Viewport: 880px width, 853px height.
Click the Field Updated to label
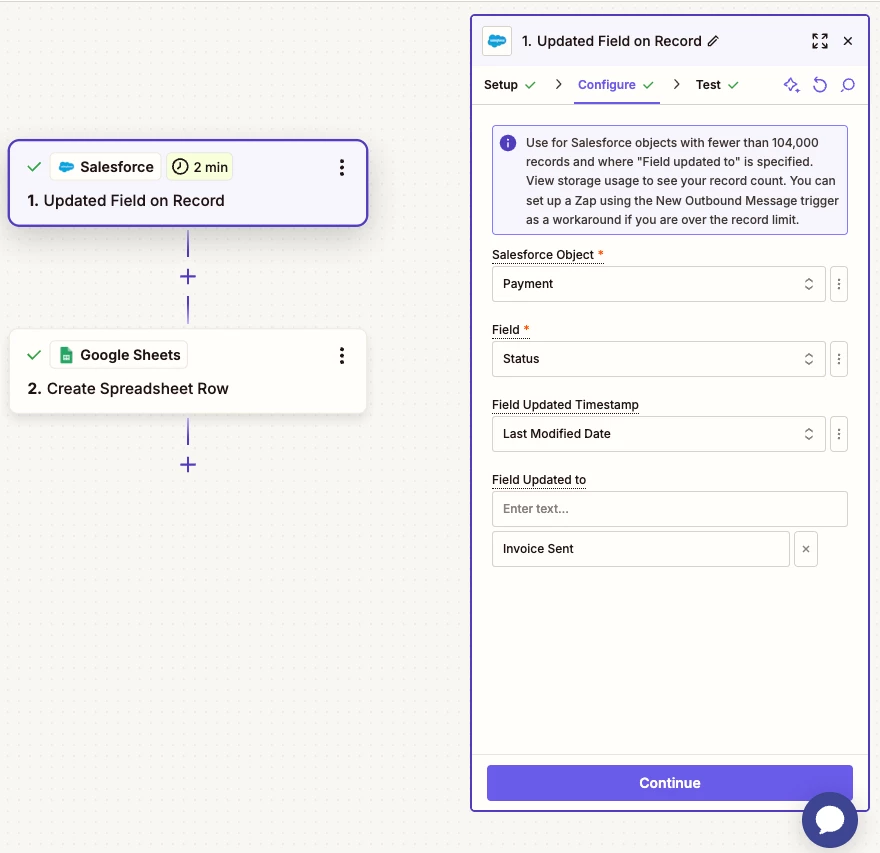539,480
